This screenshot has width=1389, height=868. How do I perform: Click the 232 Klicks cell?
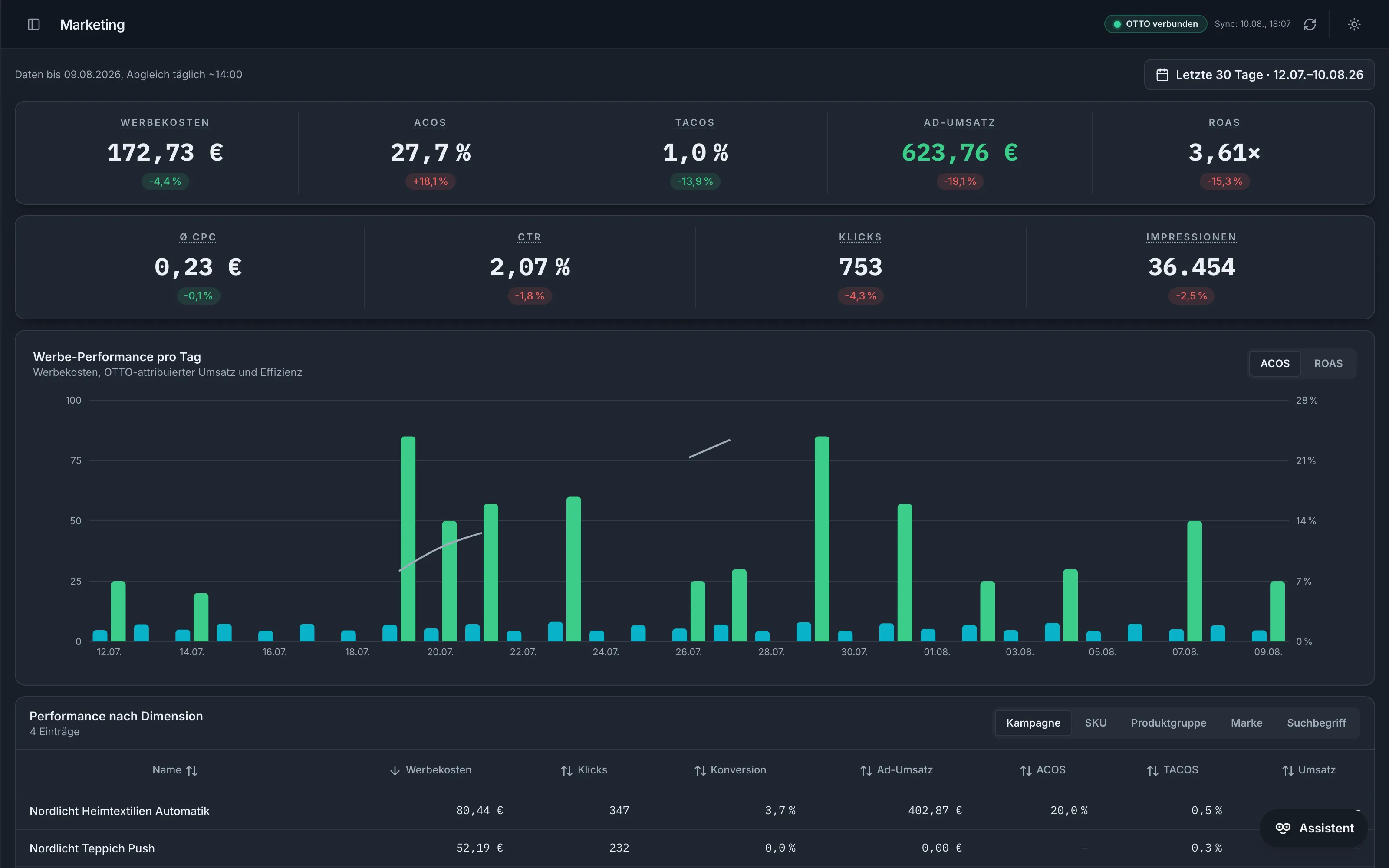click(x=619, y=848)
